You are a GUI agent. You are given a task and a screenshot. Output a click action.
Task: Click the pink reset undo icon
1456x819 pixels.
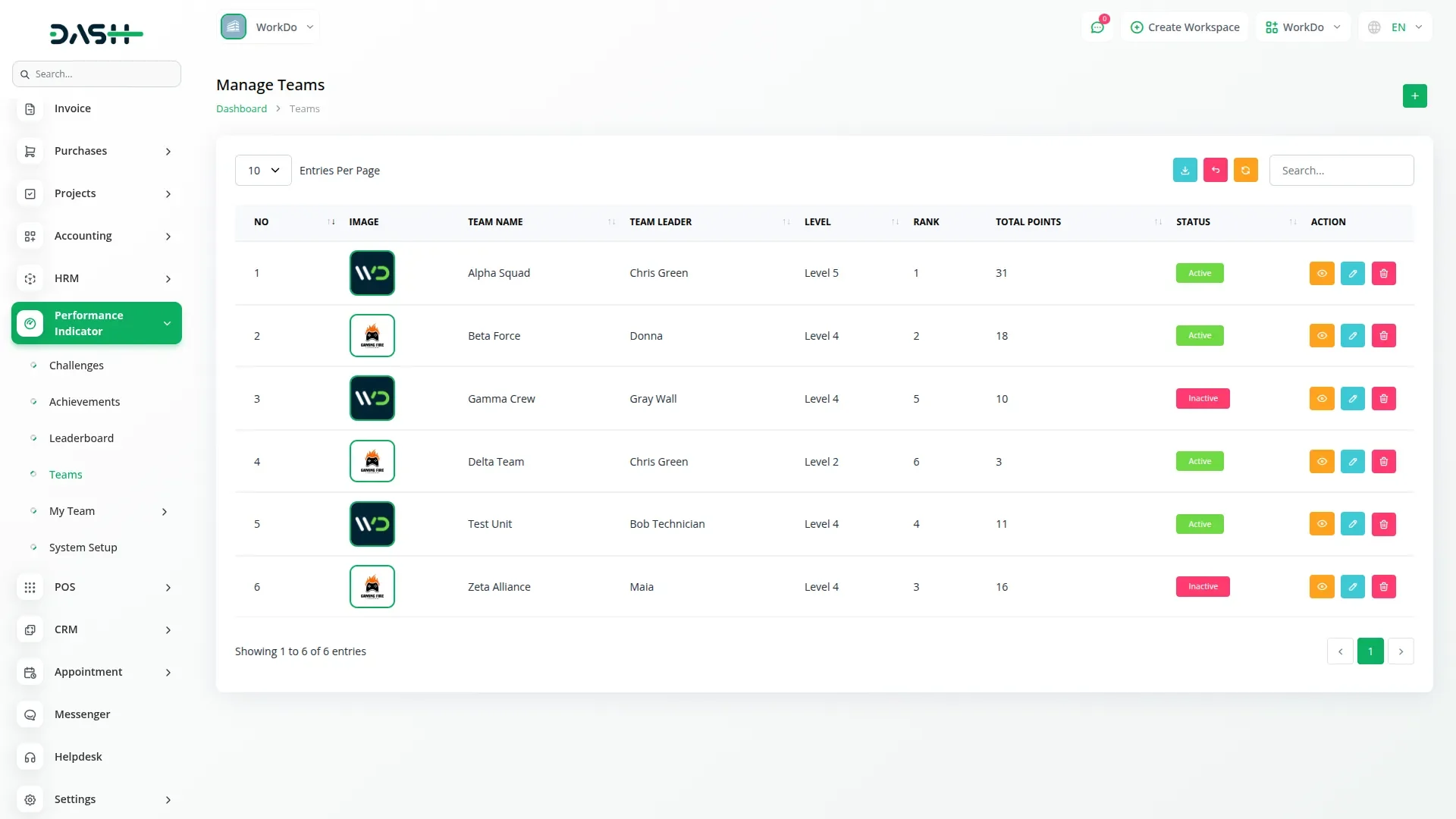tap(1215, 170)
